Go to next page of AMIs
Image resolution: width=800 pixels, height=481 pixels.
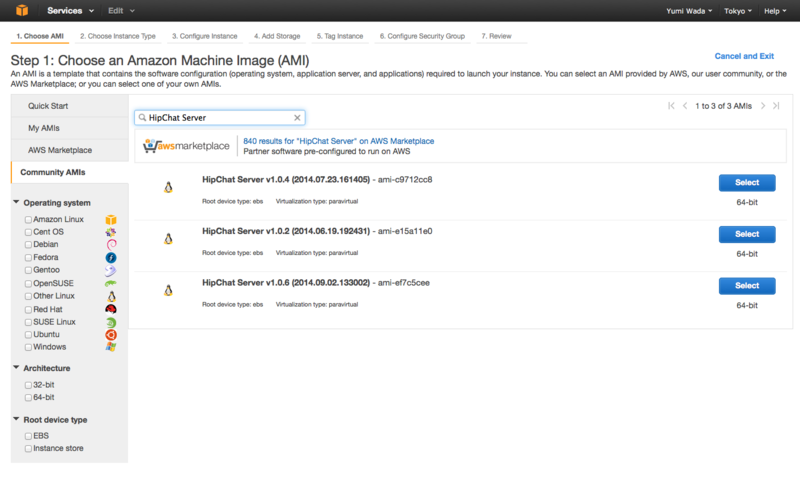pos(763,106)
